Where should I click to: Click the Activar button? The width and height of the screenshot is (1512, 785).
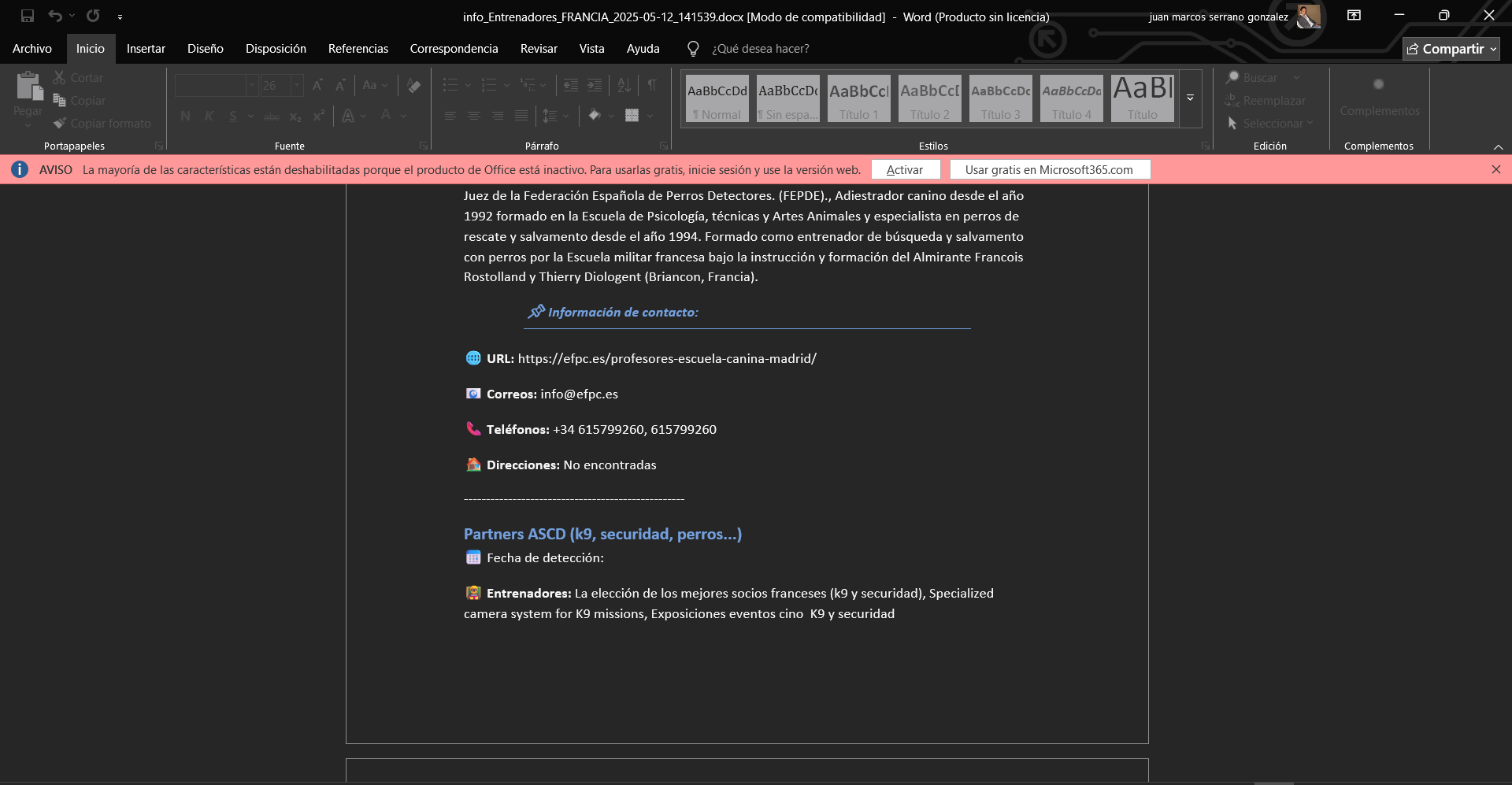click(x=906, y=169)
